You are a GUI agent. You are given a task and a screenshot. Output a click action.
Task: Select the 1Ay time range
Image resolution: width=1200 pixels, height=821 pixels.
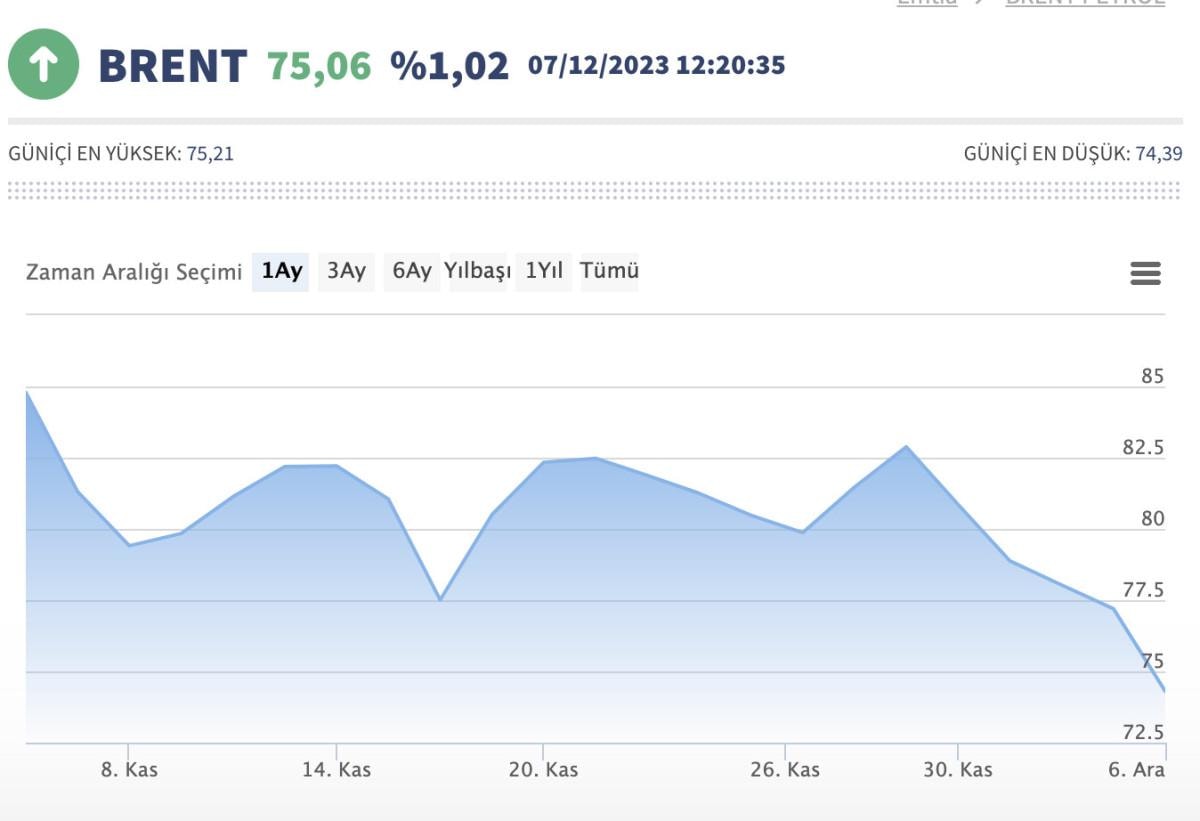(281, 271)
